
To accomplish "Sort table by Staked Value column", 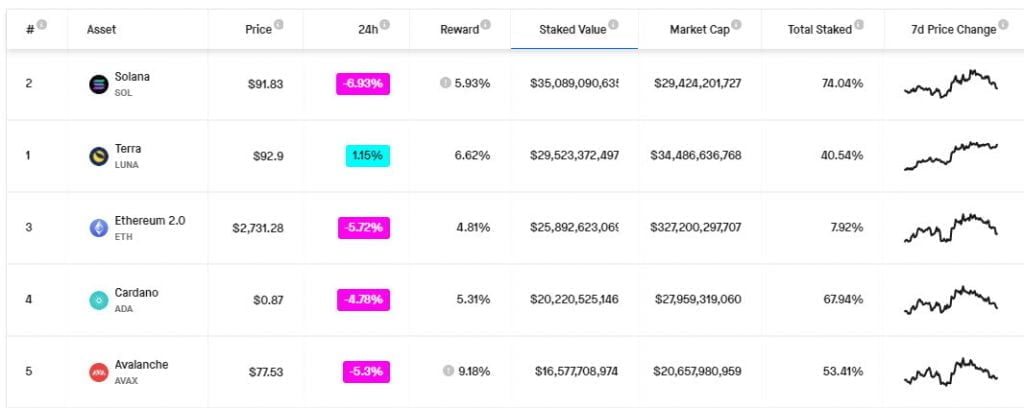I will click(x=572, y=29).
